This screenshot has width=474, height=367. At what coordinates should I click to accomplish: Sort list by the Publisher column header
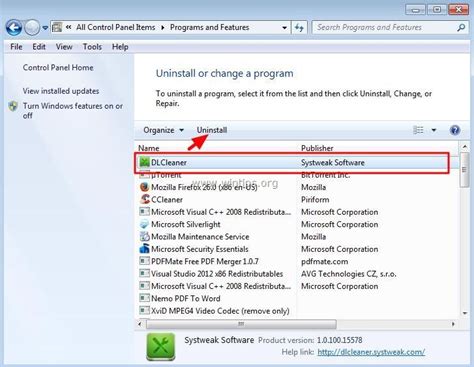[317, 148]
